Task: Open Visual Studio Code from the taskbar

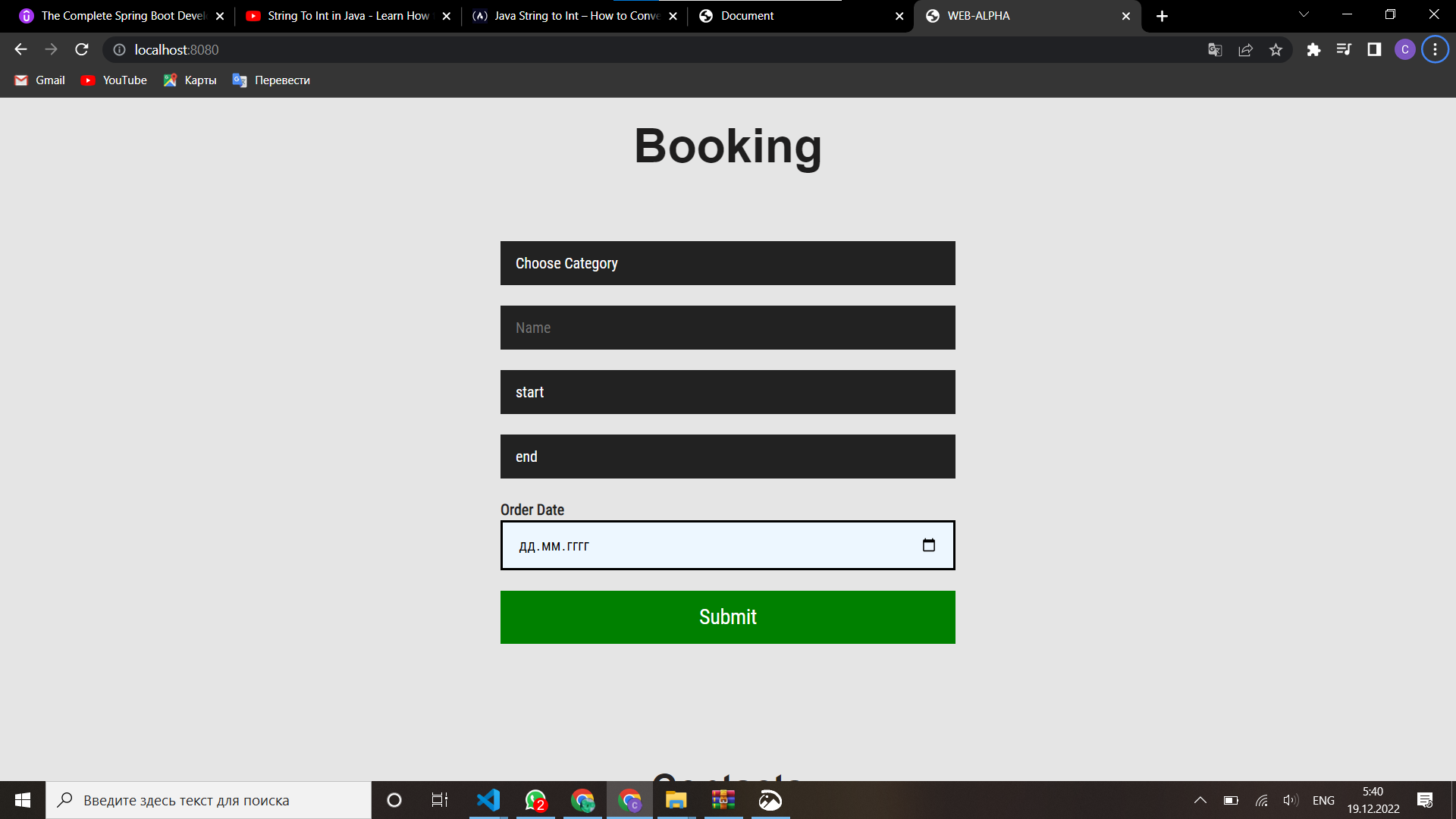Action: click(x=488, y=800)
